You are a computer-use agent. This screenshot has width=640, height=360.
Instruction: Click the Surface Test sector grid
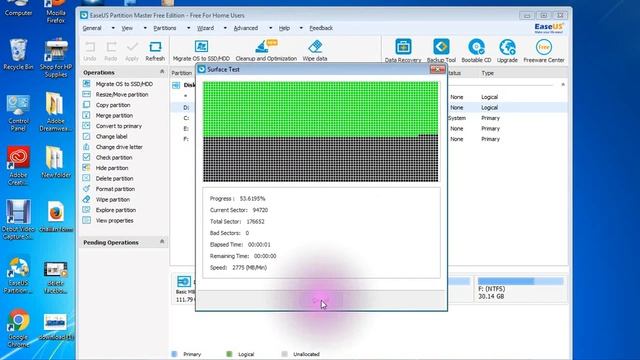(321, 131)
